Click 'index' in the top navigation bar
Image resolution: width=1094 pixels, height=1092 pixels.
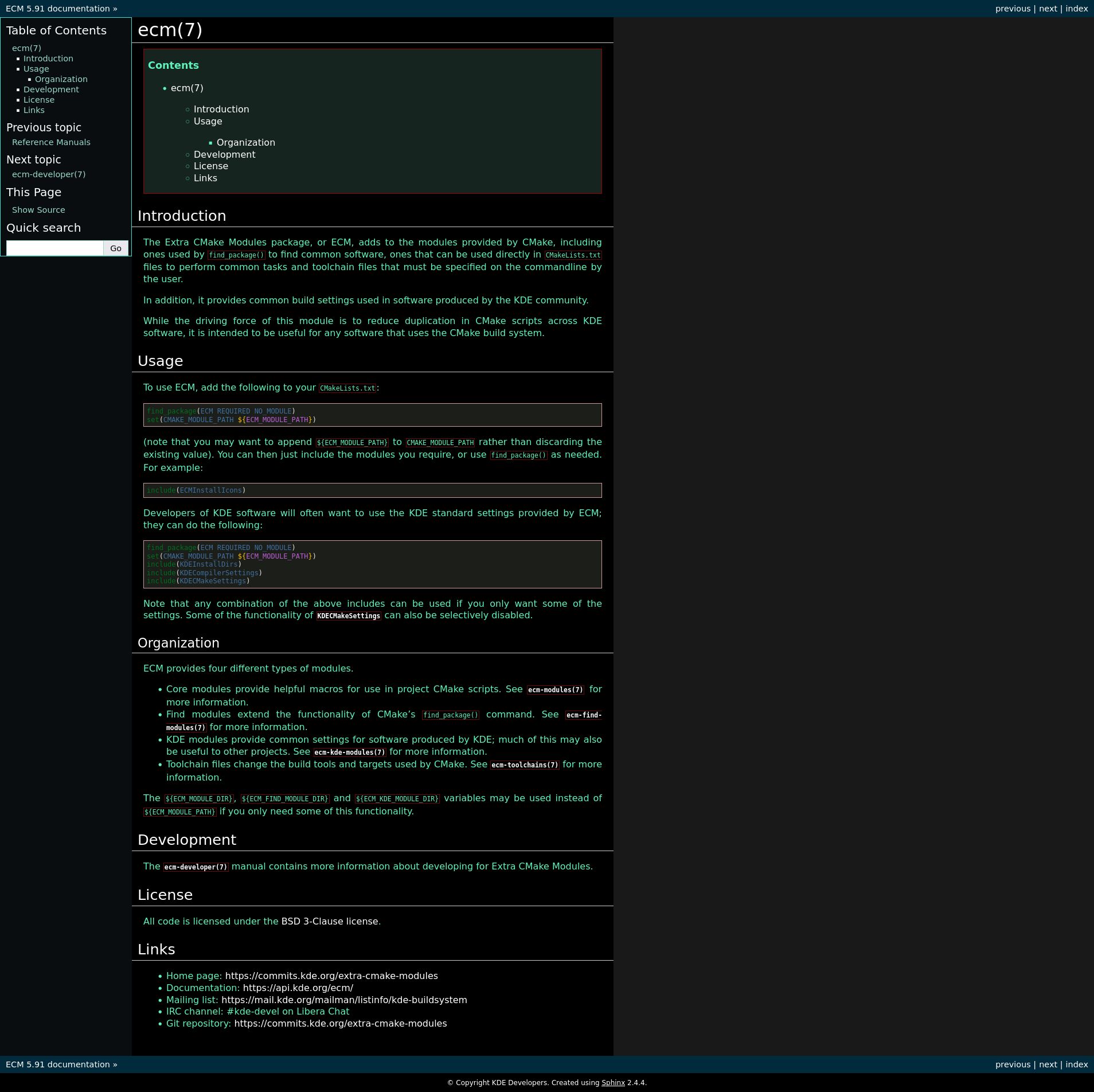point(1076,9)
